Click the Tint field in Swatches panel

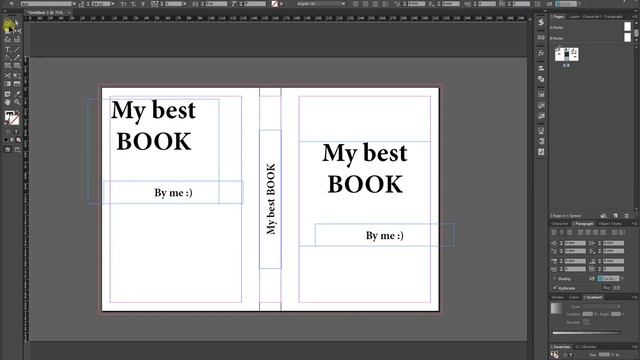(604, 355)
